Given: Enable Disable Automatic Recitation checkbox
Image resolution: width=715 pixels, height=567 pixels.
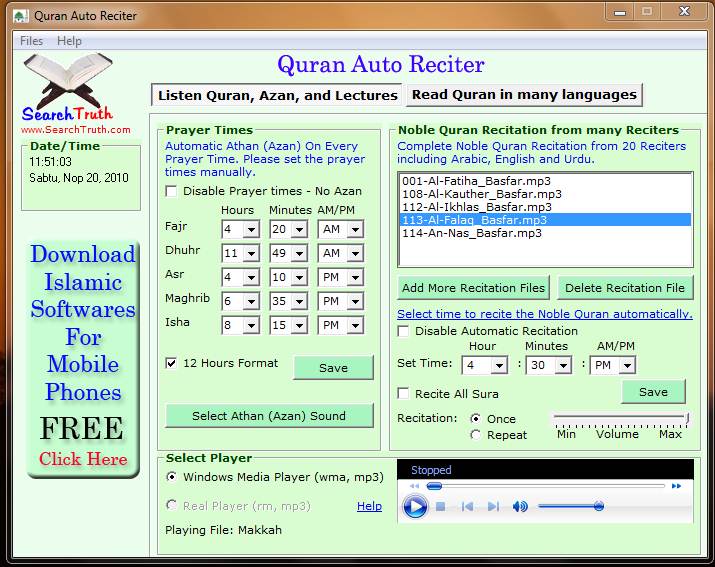Looking at the screenshot, I should tap(404, 331).
